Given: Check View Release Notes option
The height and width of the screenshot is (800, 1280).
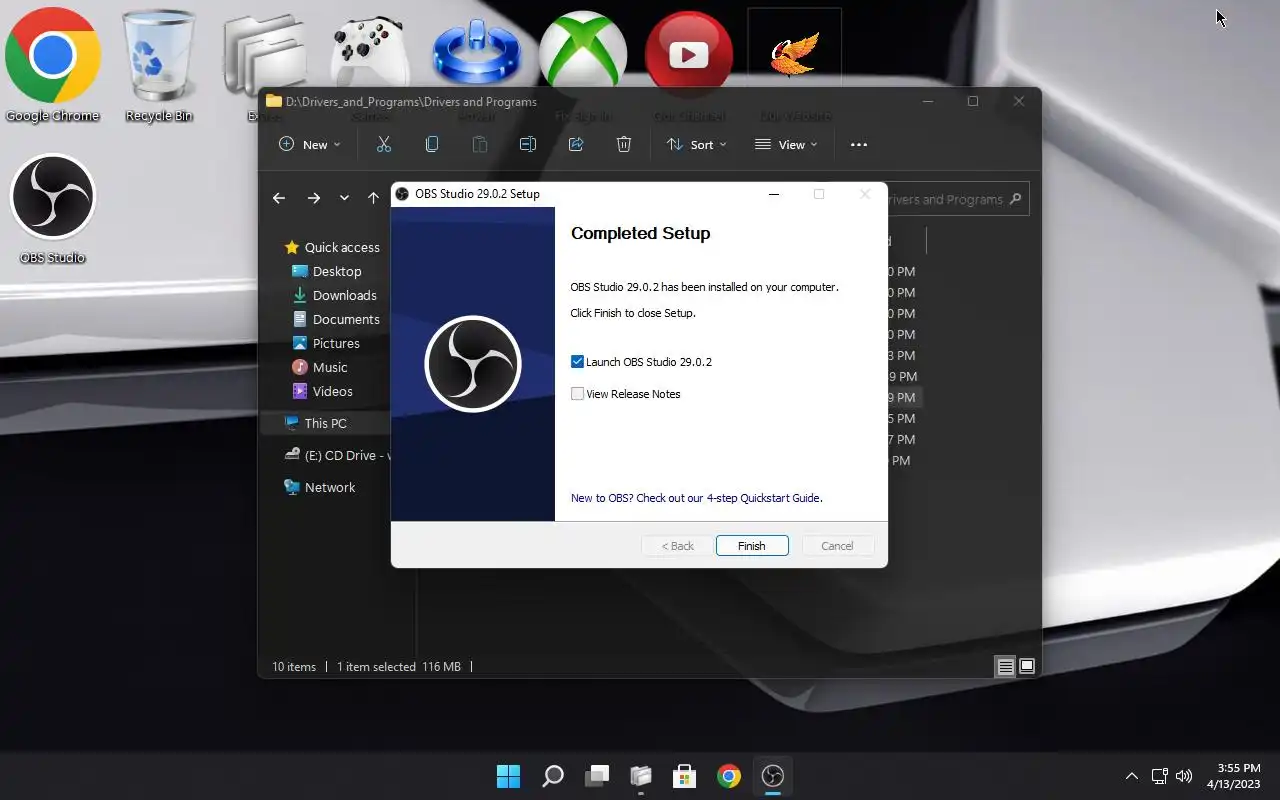Looking at the screenshot, I should [577, 394].
